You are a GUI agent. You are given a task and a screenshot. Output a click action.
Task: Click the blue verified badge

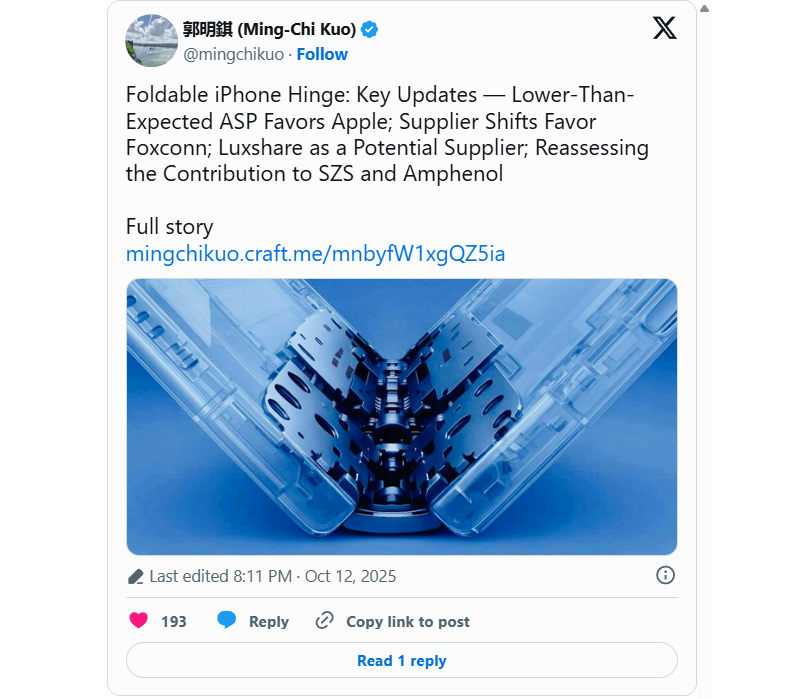(x=369, y=30)
